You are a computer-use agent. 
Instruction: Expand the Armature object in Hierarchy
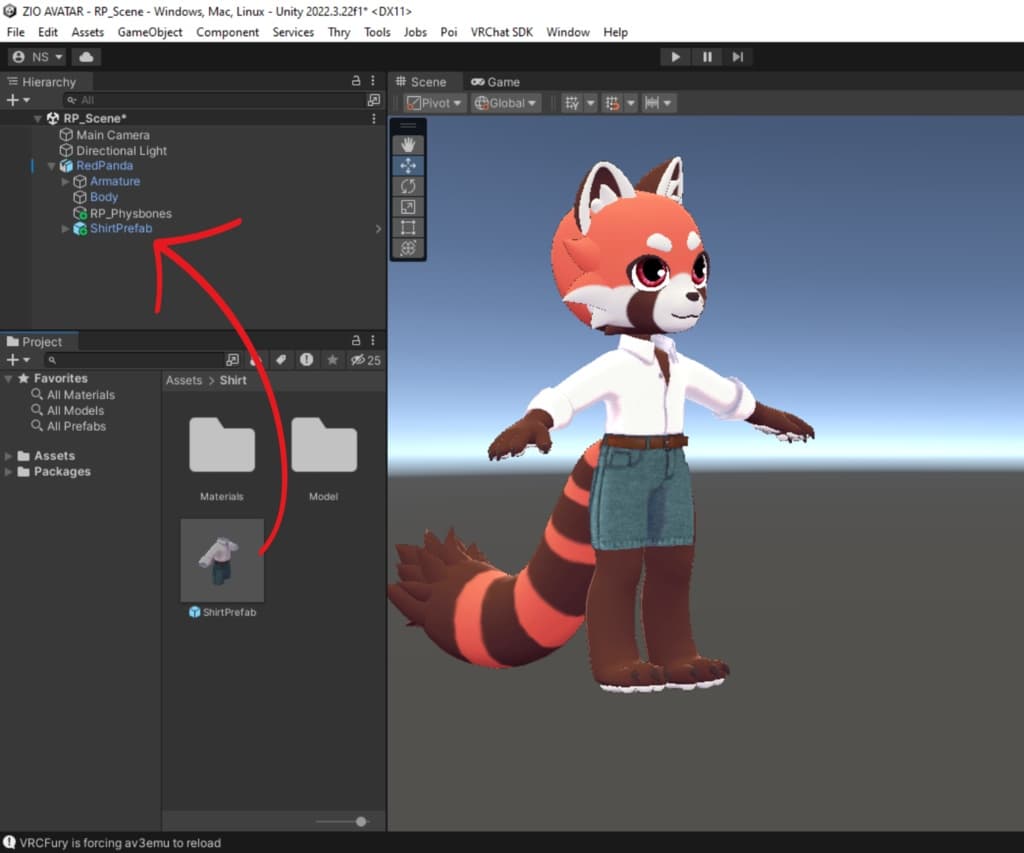(66, 182)
